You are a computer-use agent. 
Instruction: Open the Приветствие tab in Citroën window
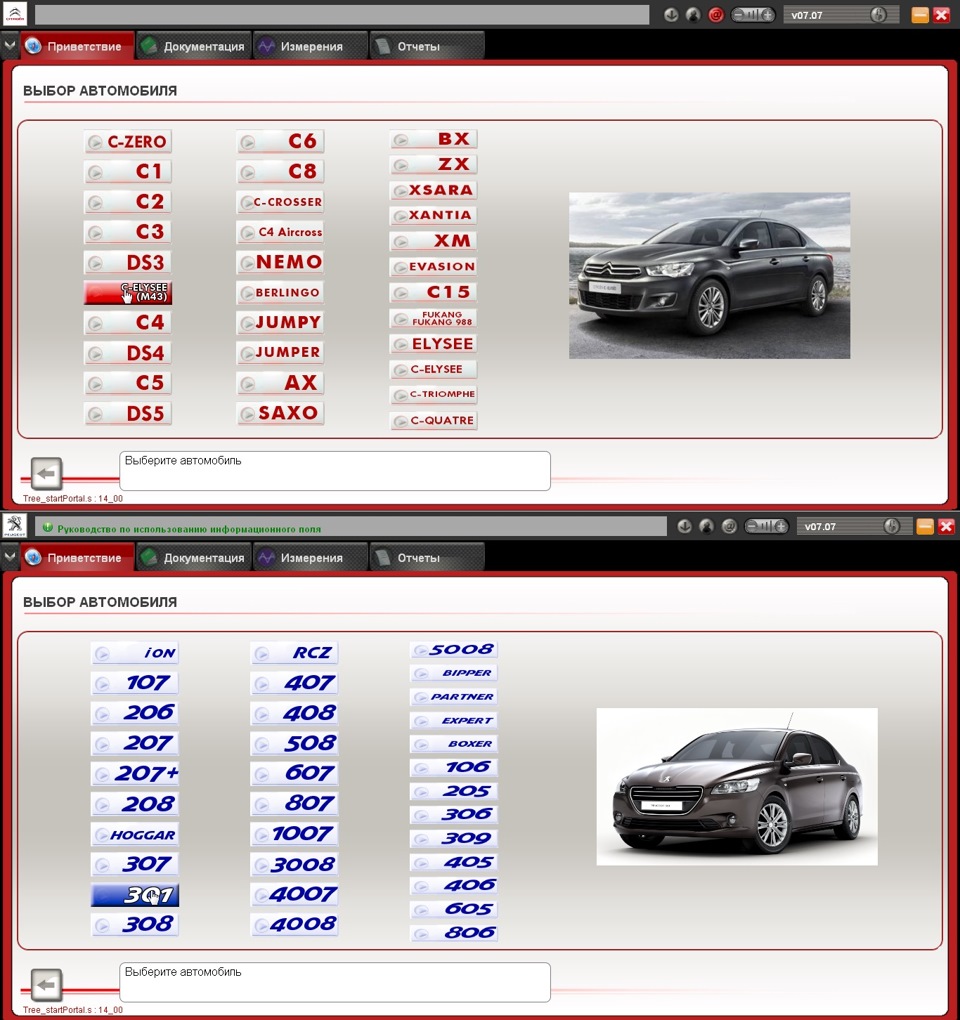(x=77, y=46)
